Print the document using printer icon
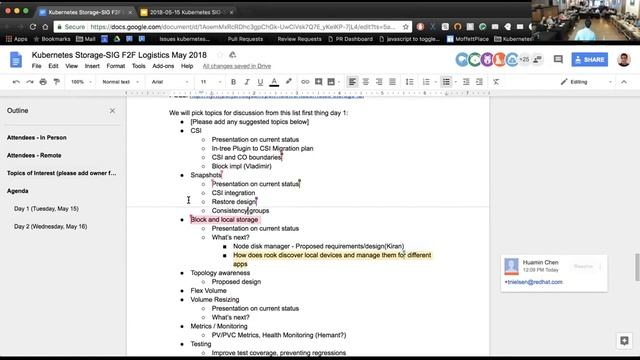The width and height of the screenshot is (640, 360). point(43,82)
